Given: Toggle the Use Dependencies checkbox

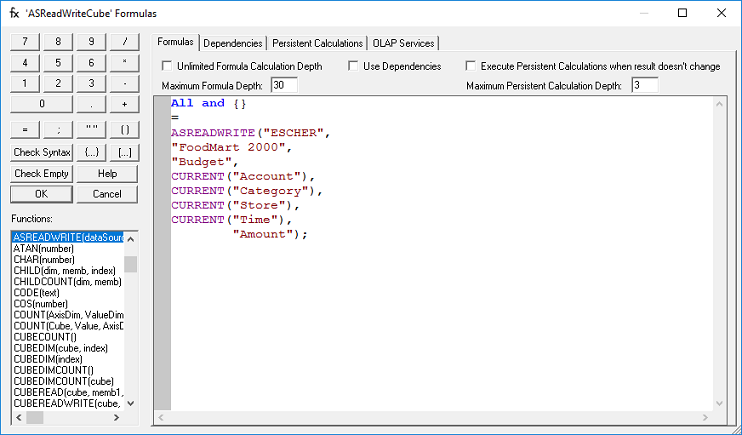Looking at the screenshot, I should point(354,66).
